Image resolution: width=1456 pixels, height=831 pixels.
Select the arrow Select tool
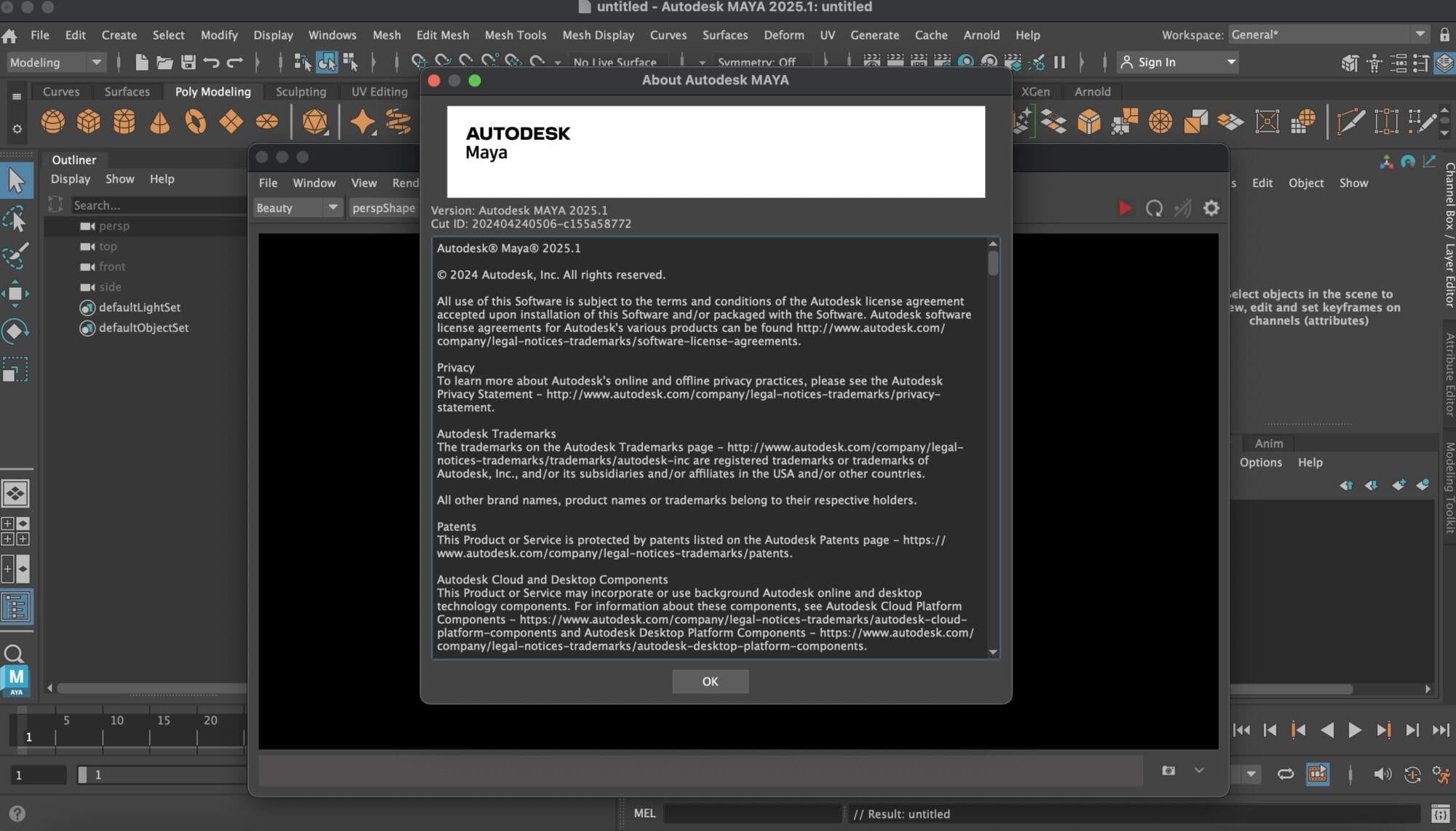16,181
